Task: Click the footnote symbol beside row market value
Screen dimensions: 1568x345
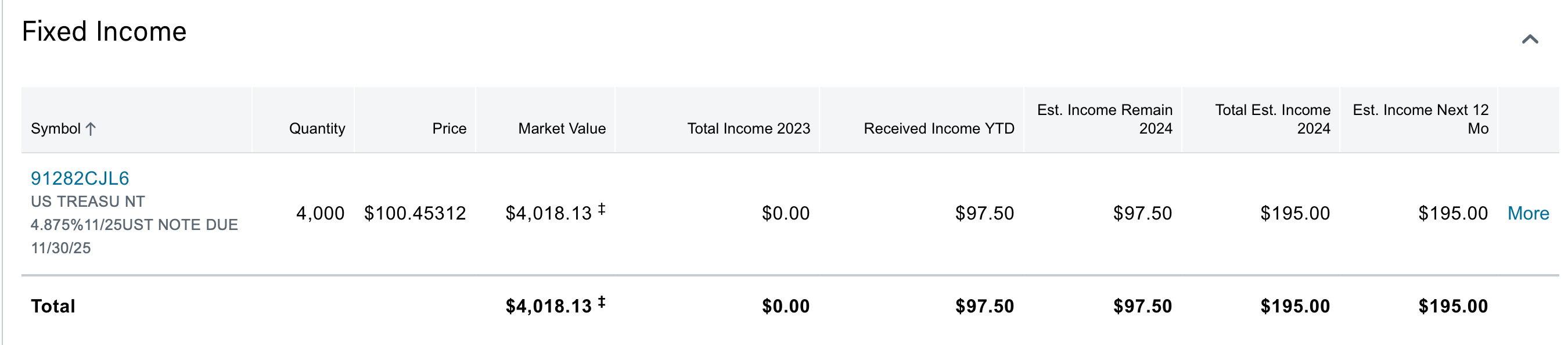Action: coord(602,209)
